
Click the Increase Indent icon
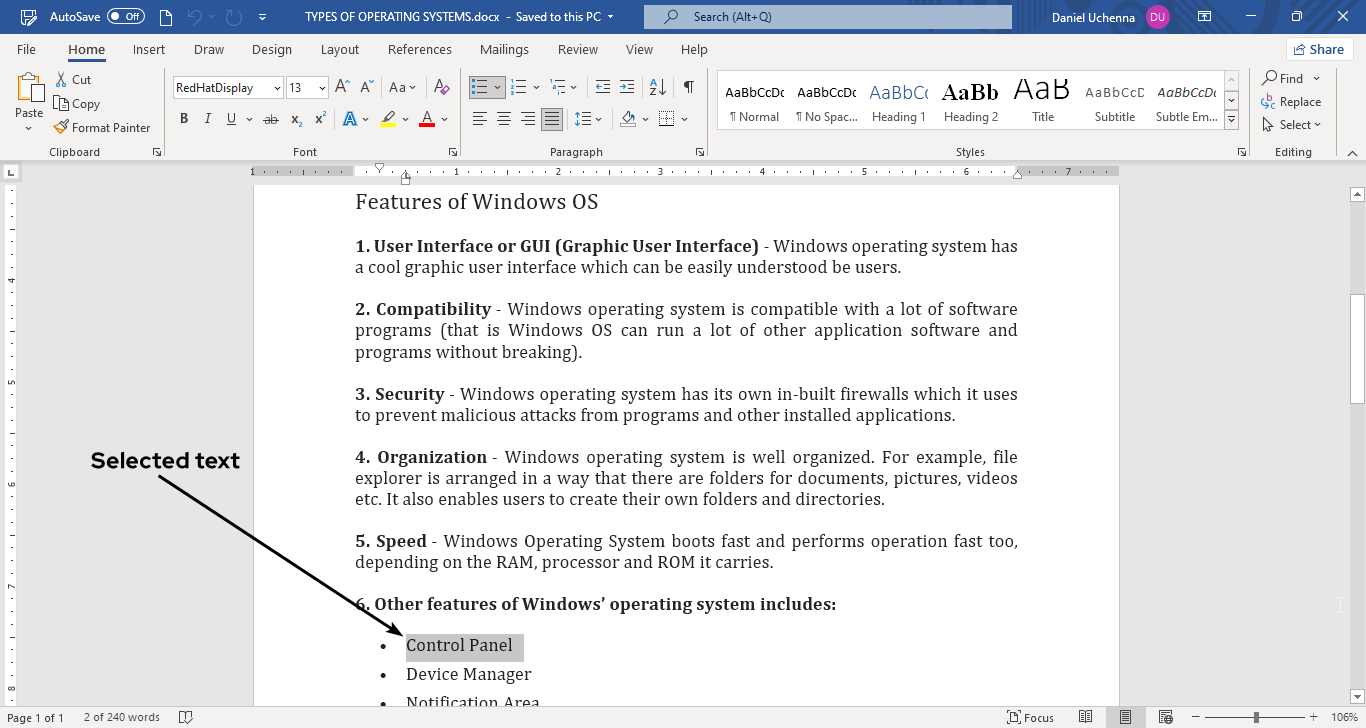pos(627,88)
